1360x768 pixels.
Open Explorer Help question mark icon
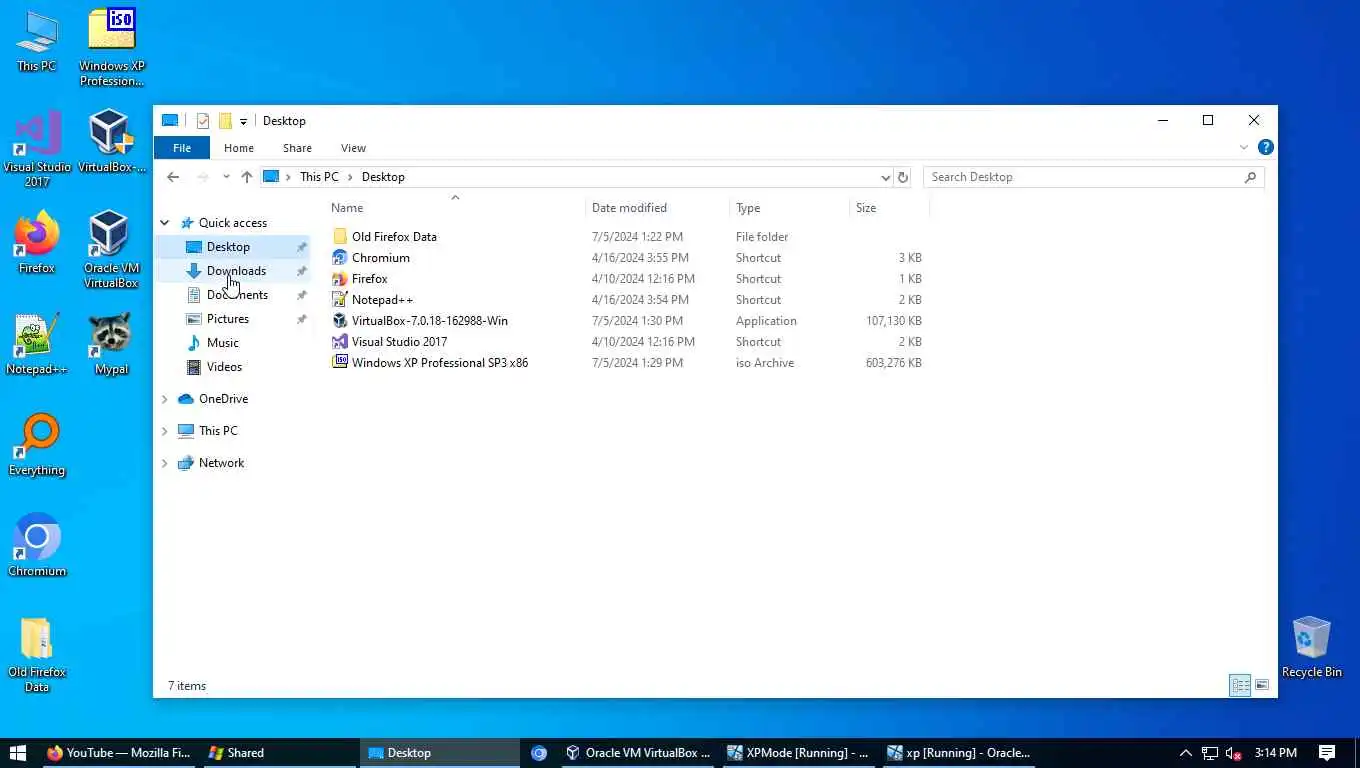pyautogui.click(x=1265, y=147)
